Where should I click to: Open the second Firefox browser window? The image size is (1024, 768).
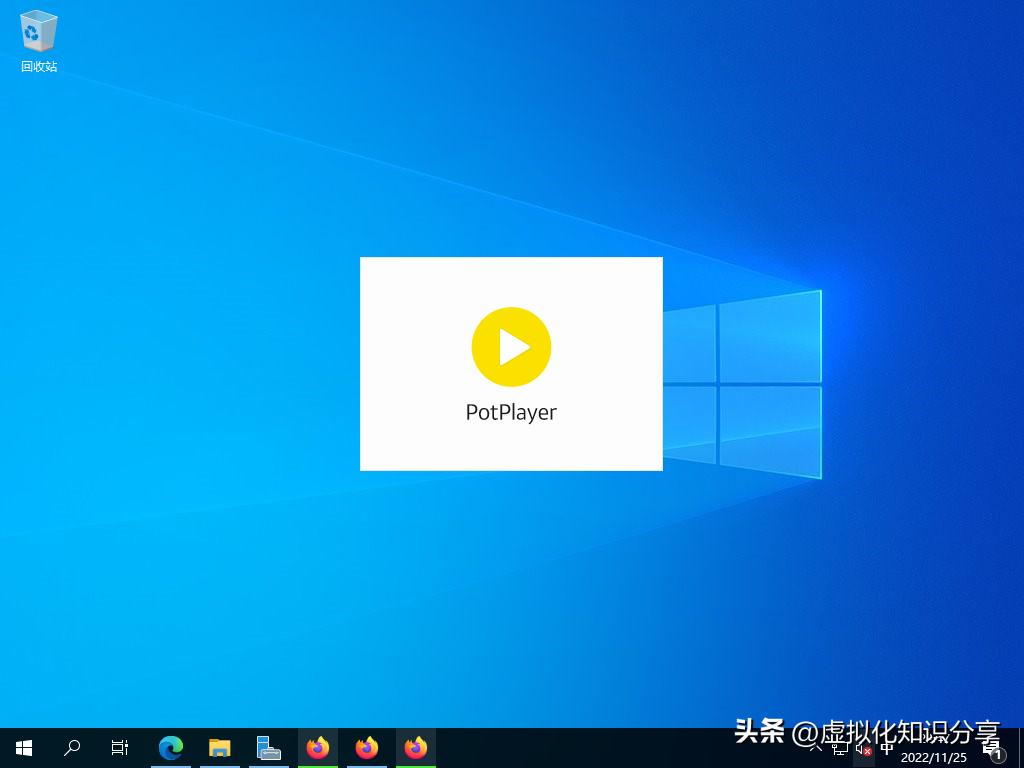point(366,747)
